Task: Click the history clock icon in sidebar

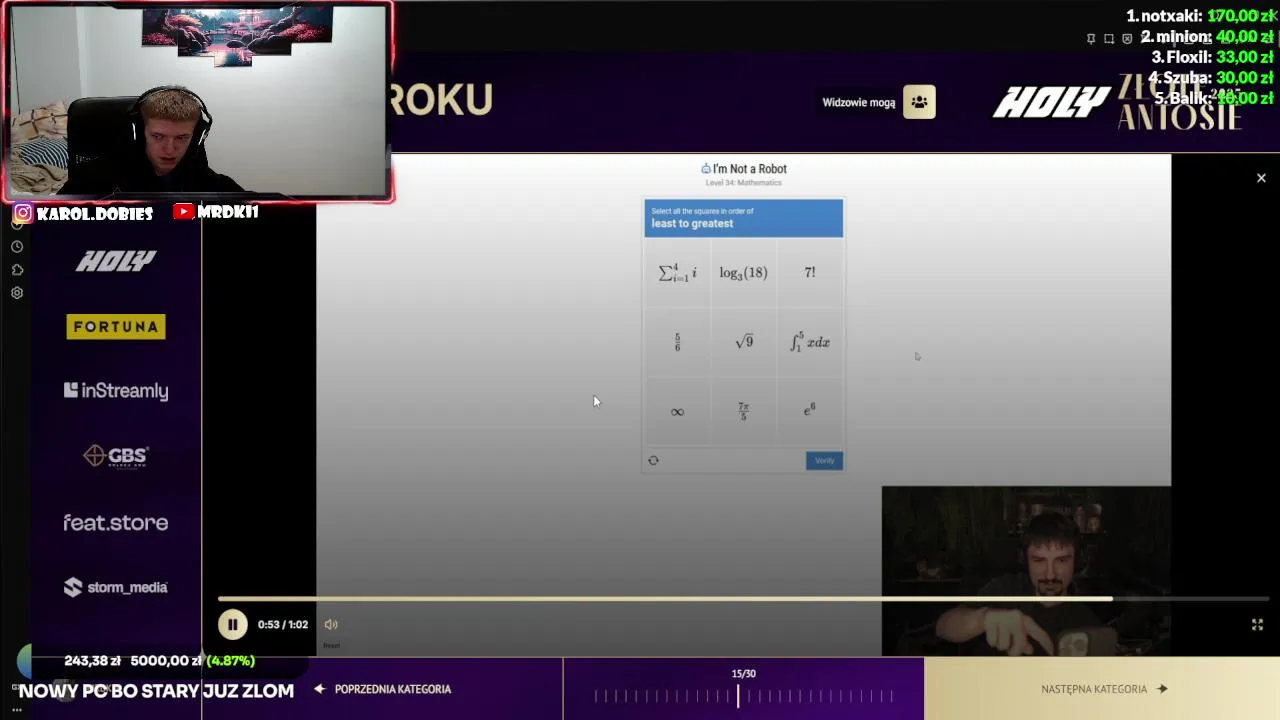Action: coord(17,247)
